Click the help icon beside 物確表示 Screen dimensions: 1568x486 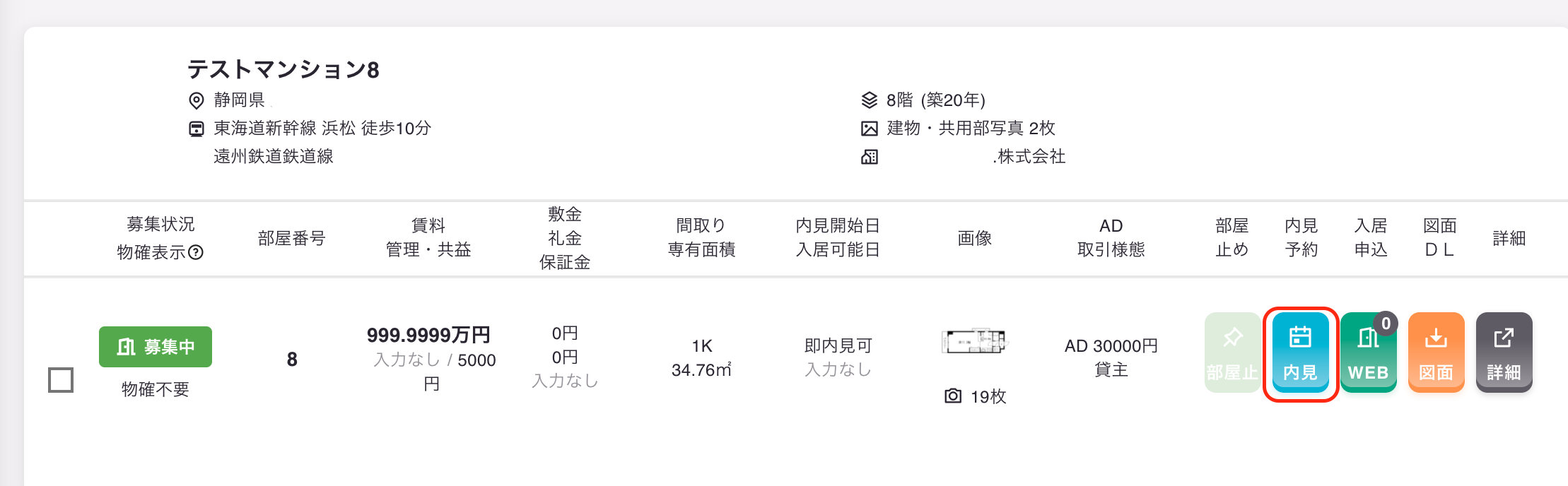point(196,253)
